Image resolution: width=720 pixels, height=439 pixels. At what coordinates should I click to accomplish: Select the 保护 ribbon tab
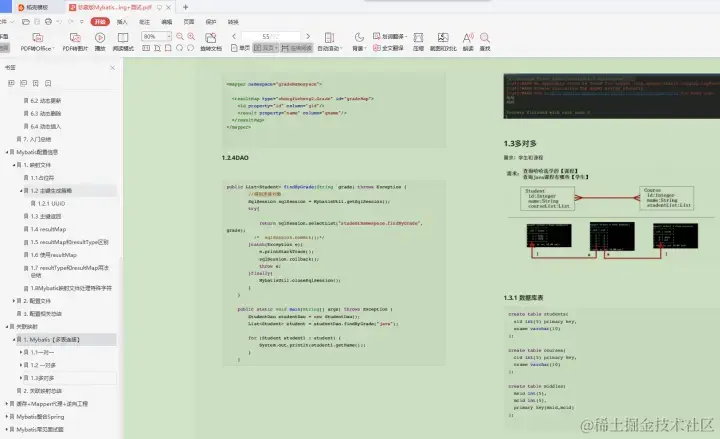211,22
